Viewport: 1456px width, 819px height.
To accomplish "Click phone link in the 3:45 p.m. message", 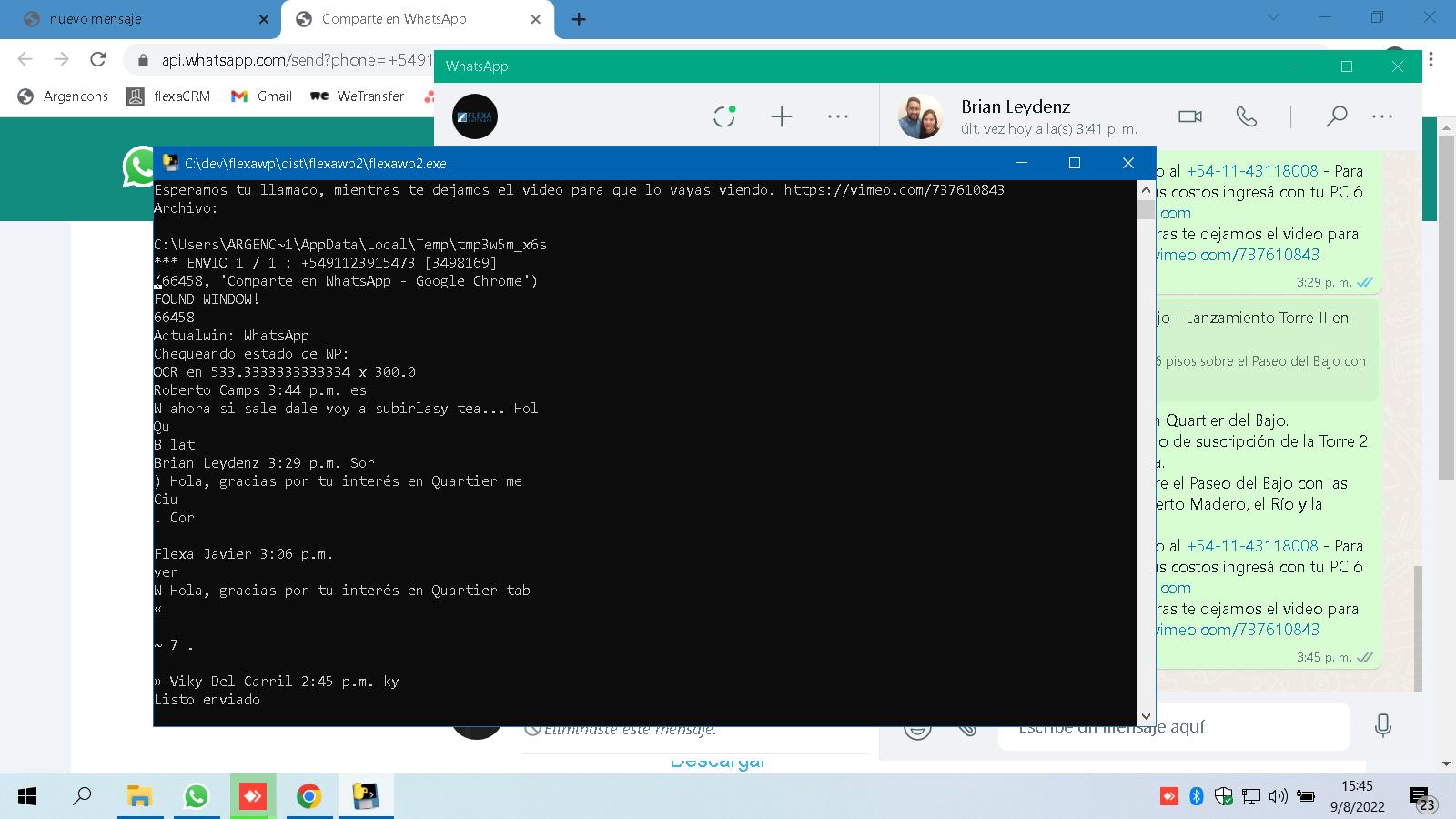I will (x=1252, y=546).
